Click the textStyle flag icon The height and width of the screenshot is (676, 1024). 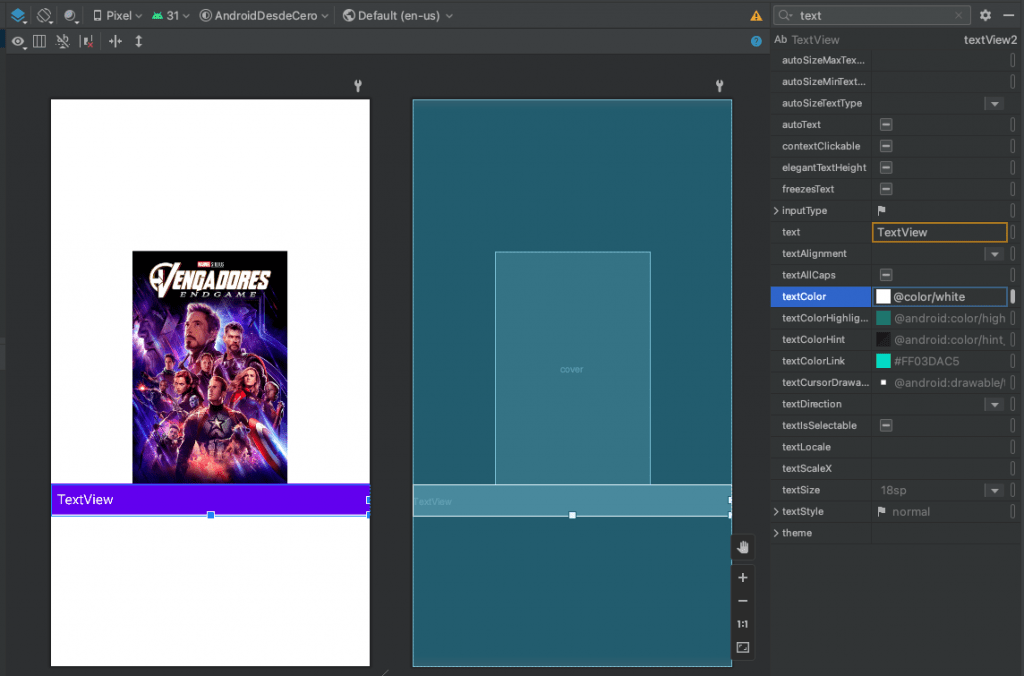point(882,511)
